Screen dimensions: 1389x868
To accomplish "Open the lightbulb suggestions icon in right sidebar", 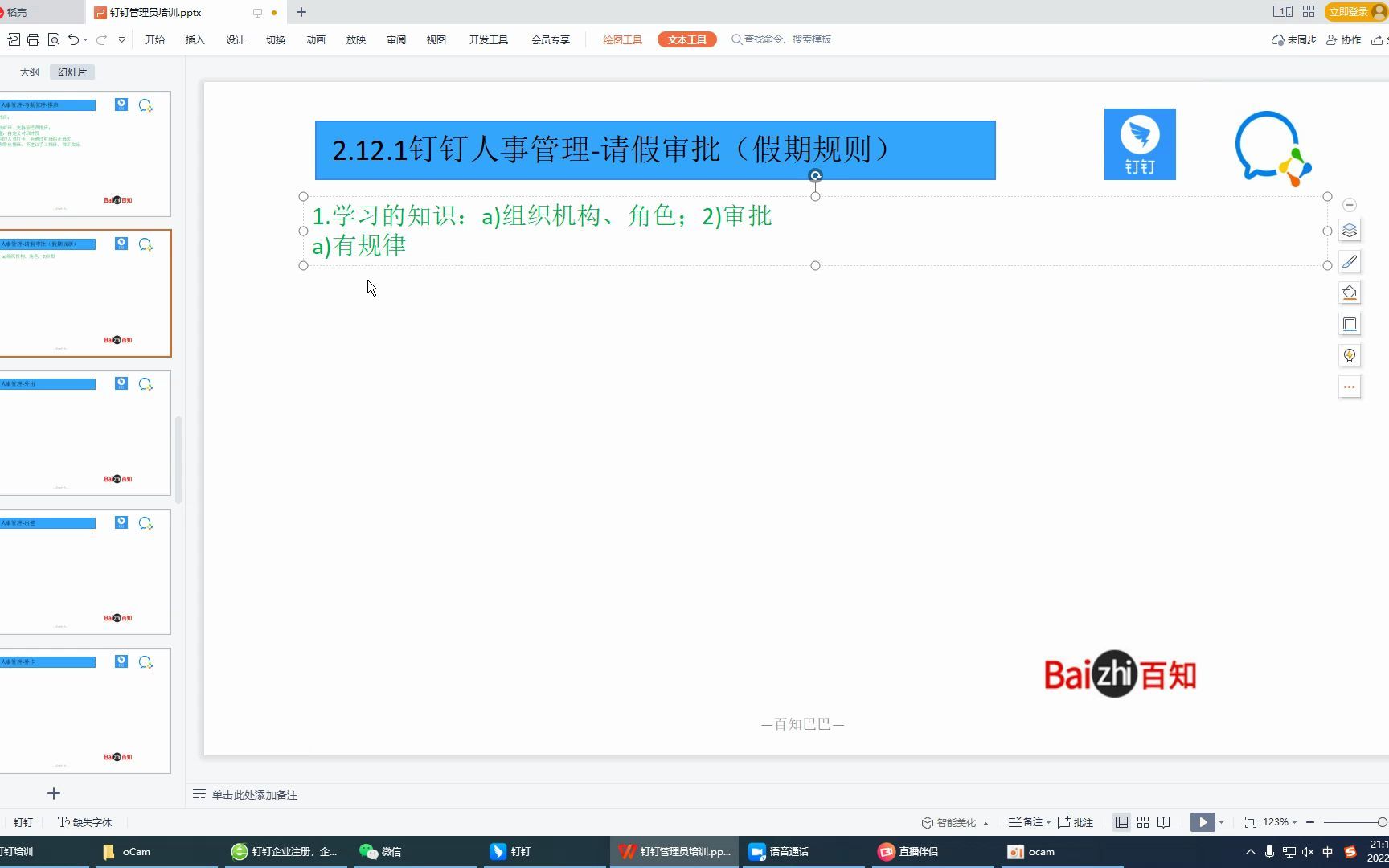I will coord(1350,355).
